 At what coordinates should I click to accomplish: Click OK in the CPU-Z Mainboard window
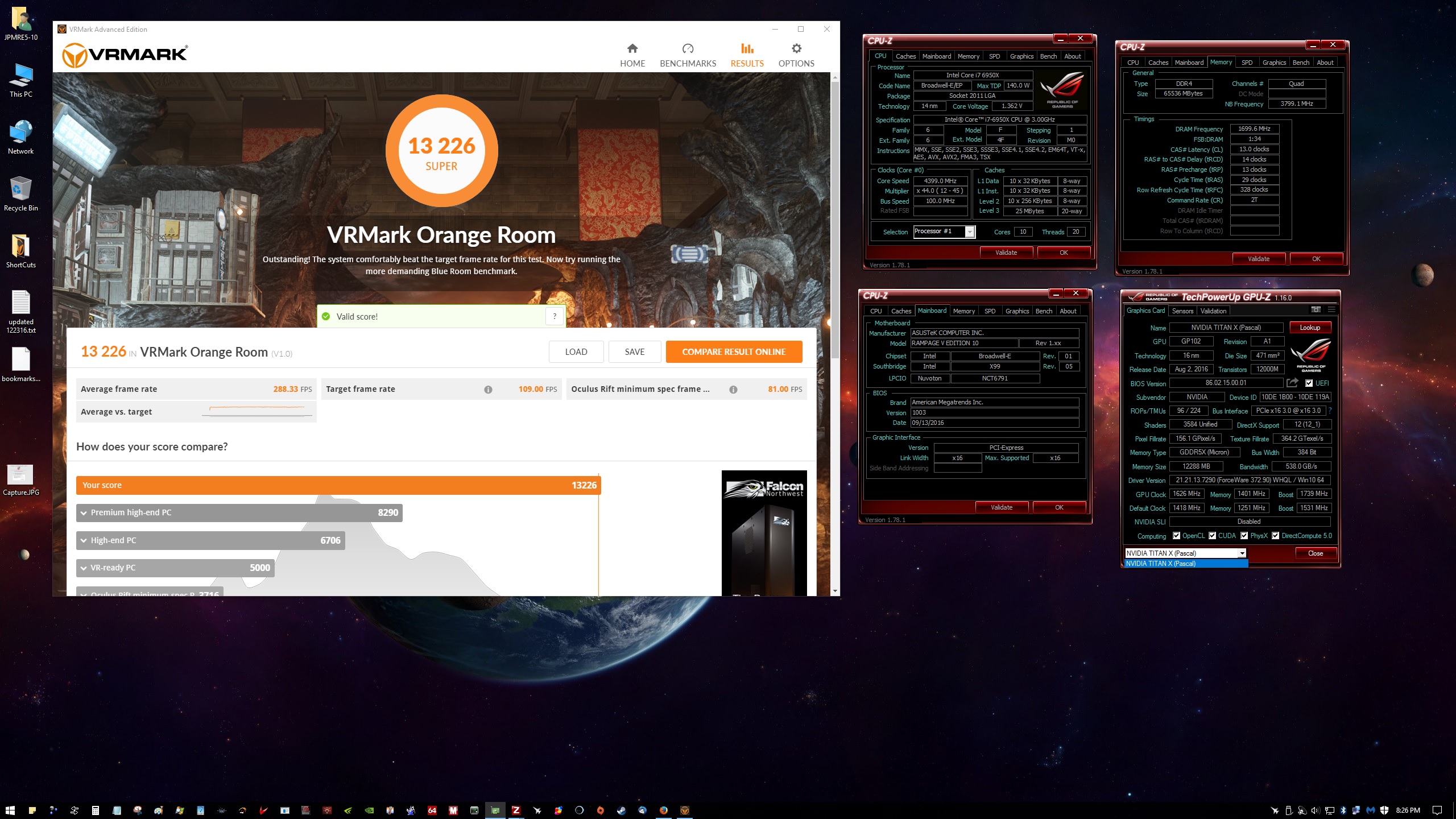[1059, 507]
